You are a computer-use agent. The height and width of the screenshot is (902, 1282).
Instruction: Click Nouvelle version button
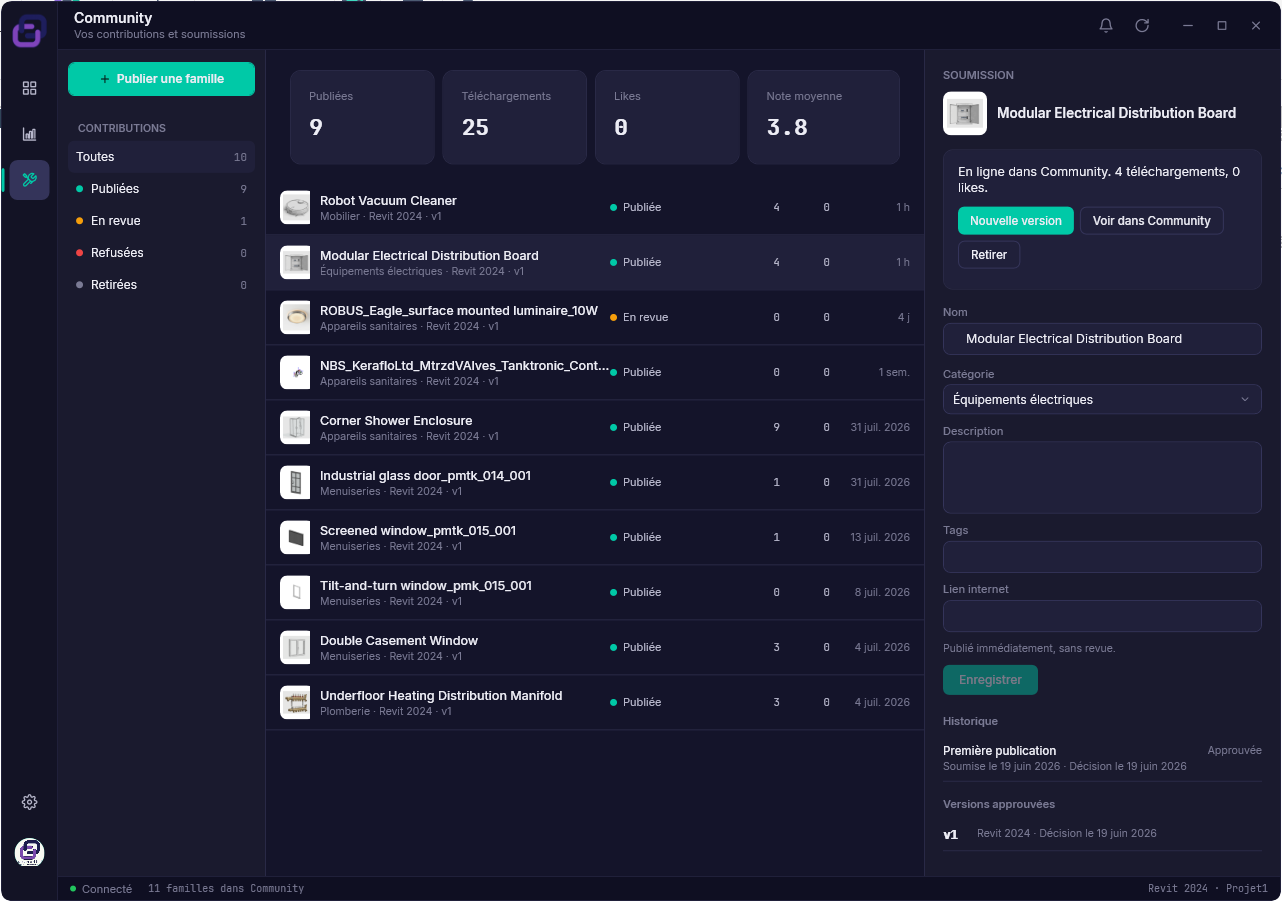(x=1015, y=221)
